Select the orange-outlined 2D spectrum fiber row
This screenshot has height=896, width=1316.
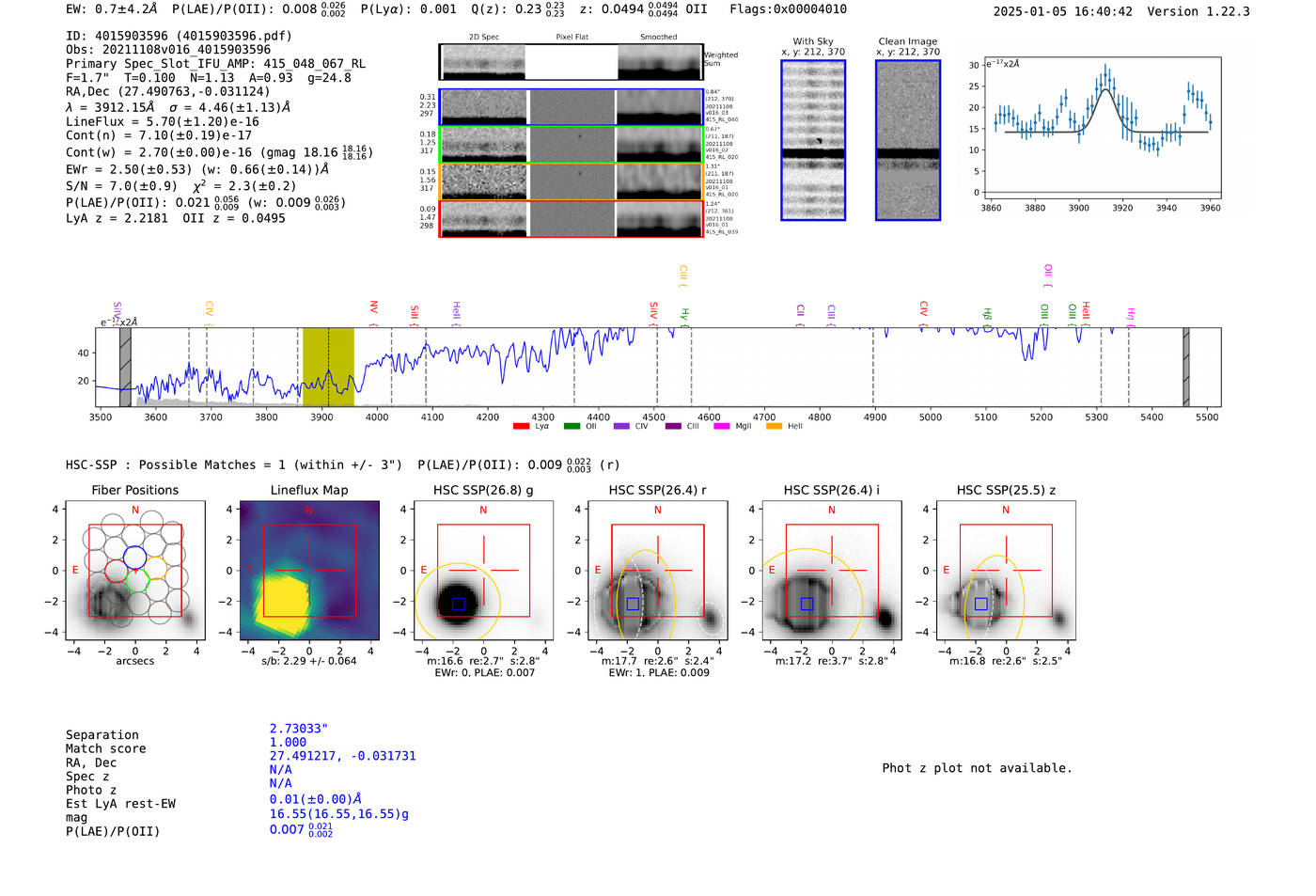pyautogui.click(x=572, y=181)
